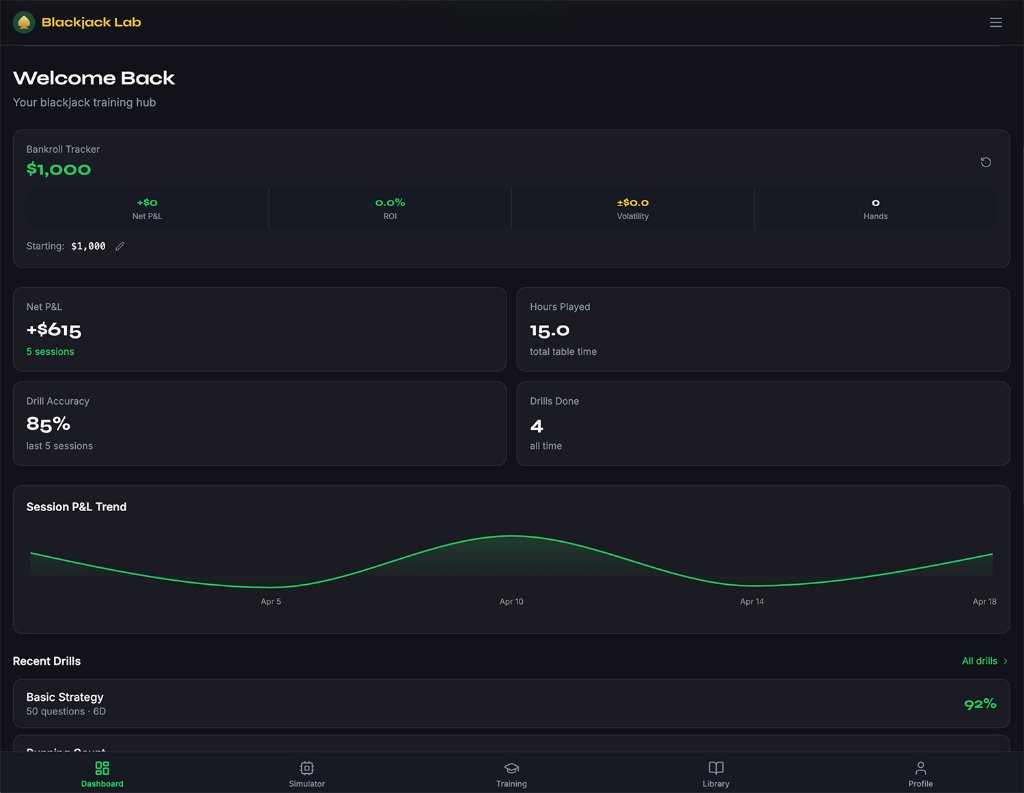Click the Drill Accuracy card
The height and width of the screenshot is (793, 1024).
pos(260,422)
